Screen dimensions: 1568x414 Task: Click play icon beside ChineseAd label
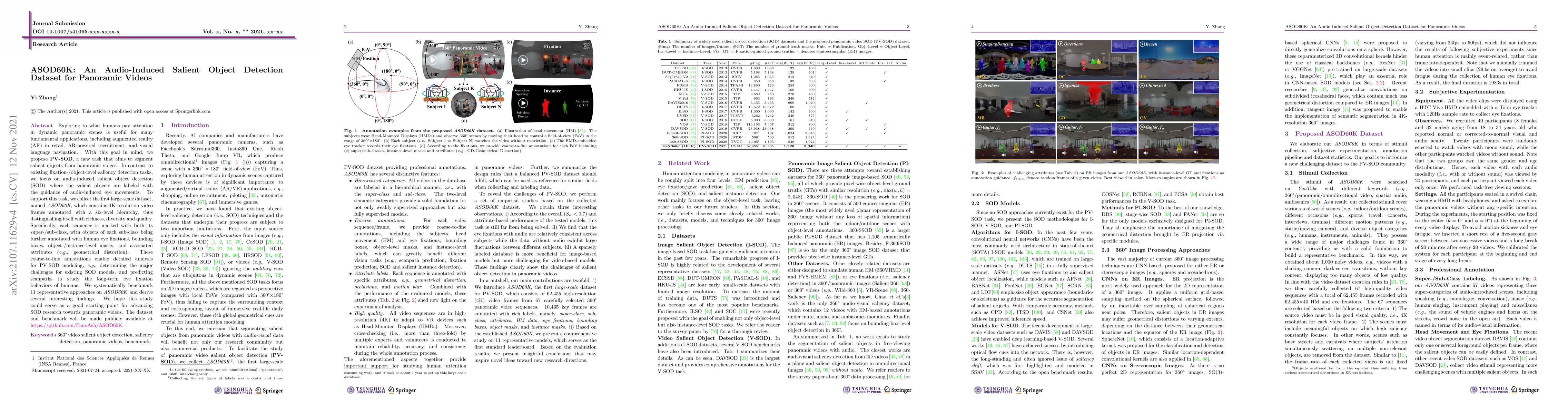coord(1143,86)
